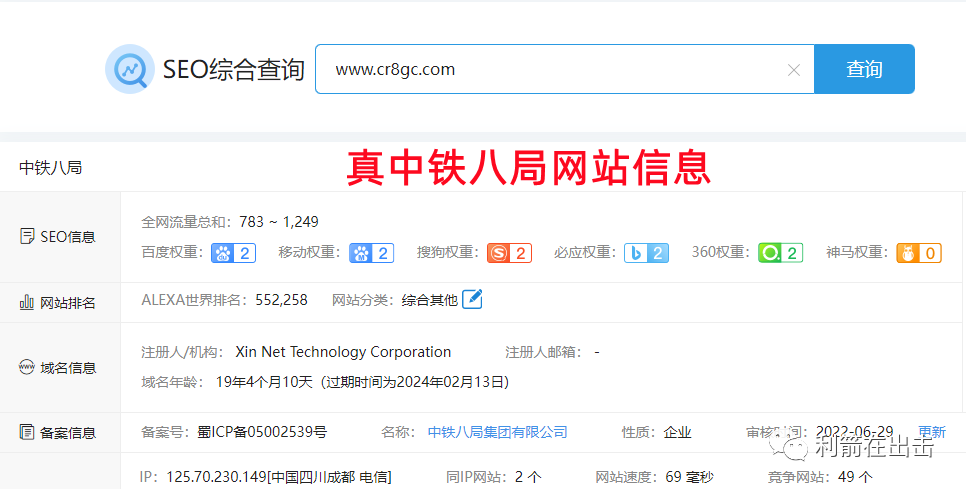Click the 网站速度 value 69 毫秒

pyautogui.click(x=689, y=477)
